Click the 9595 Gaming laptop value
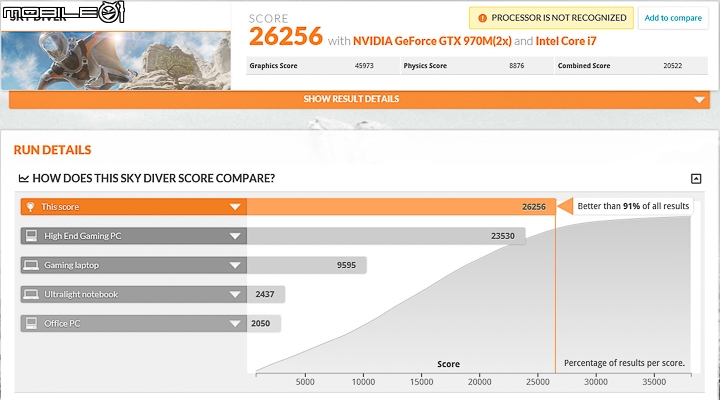The width and height of the screenshot is (720, 400). tap(346, 265)
